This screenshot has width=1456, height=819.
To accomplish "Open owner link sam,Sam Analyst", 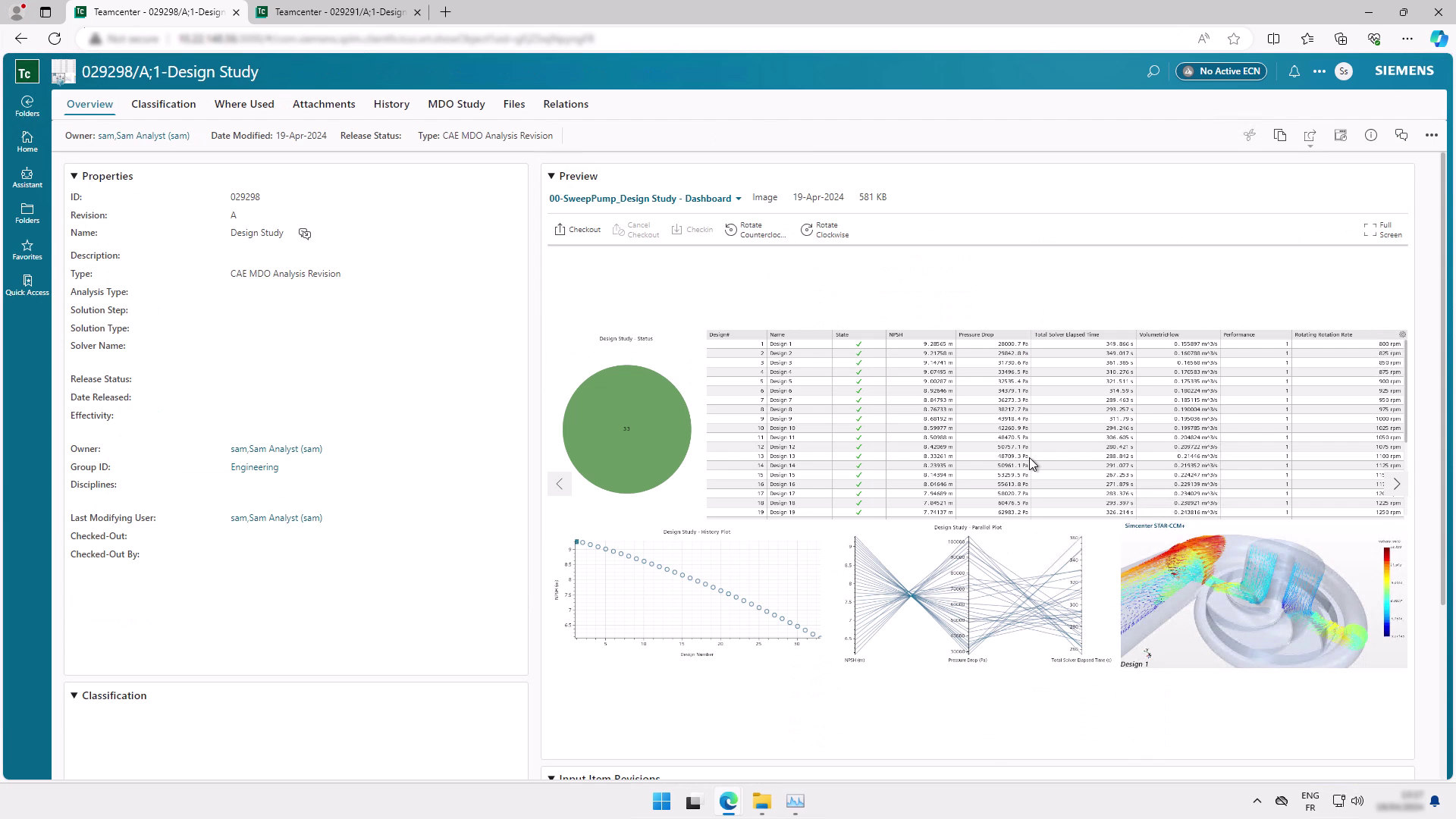I will tap(276, 448).
